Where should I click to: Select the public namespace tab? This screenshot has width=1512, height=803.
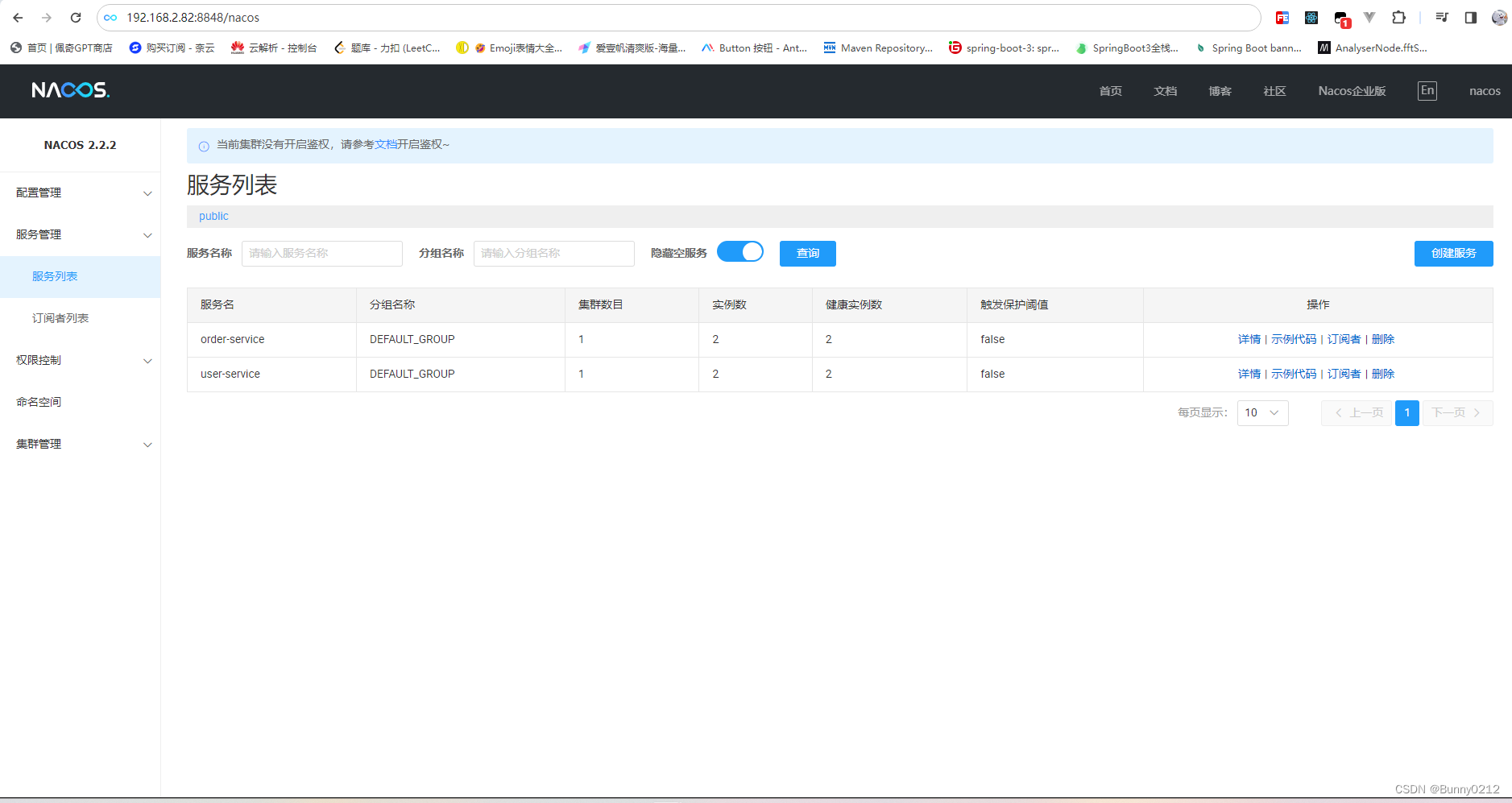click(x=213, y=216)
